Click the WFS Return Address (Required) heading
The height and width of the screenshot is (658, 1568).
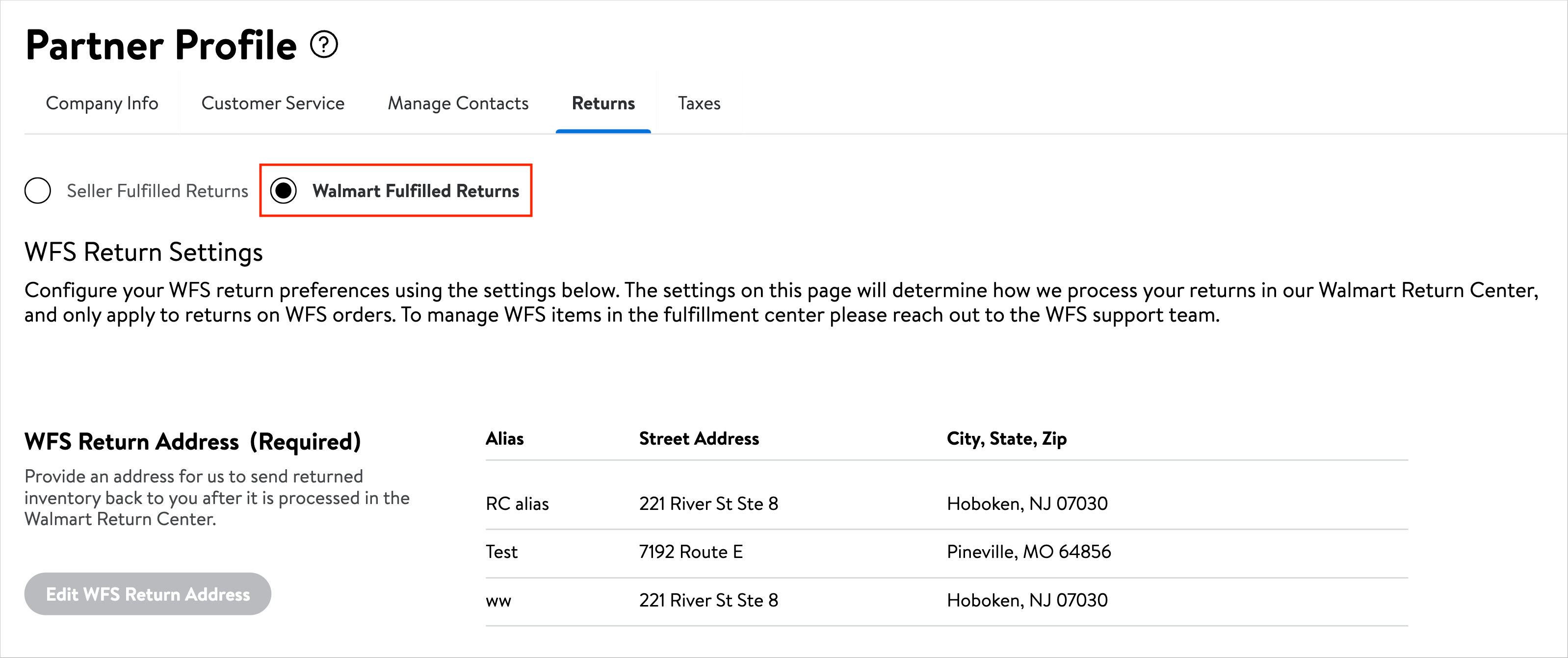(192, 441)
